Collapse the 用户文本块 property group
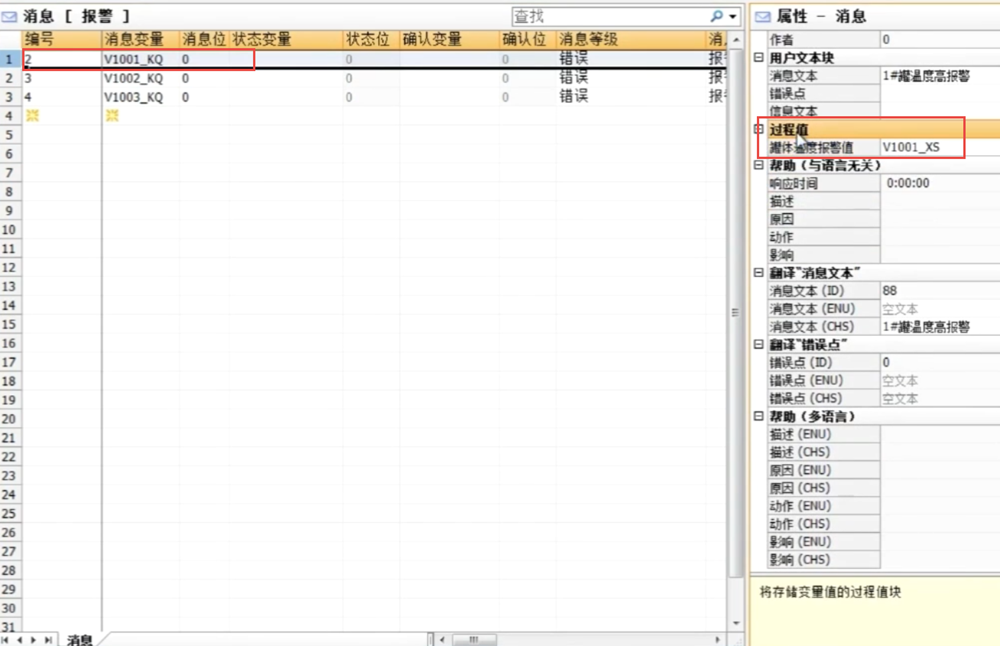This screenshot has height=646, width=1000. tap(758, 58)
